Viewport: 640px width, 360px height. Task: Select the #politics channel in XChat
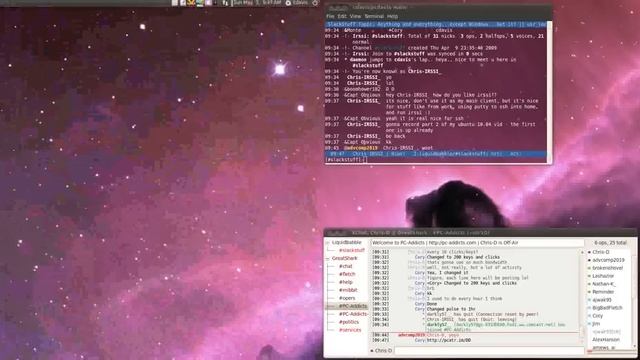[349, 322]
